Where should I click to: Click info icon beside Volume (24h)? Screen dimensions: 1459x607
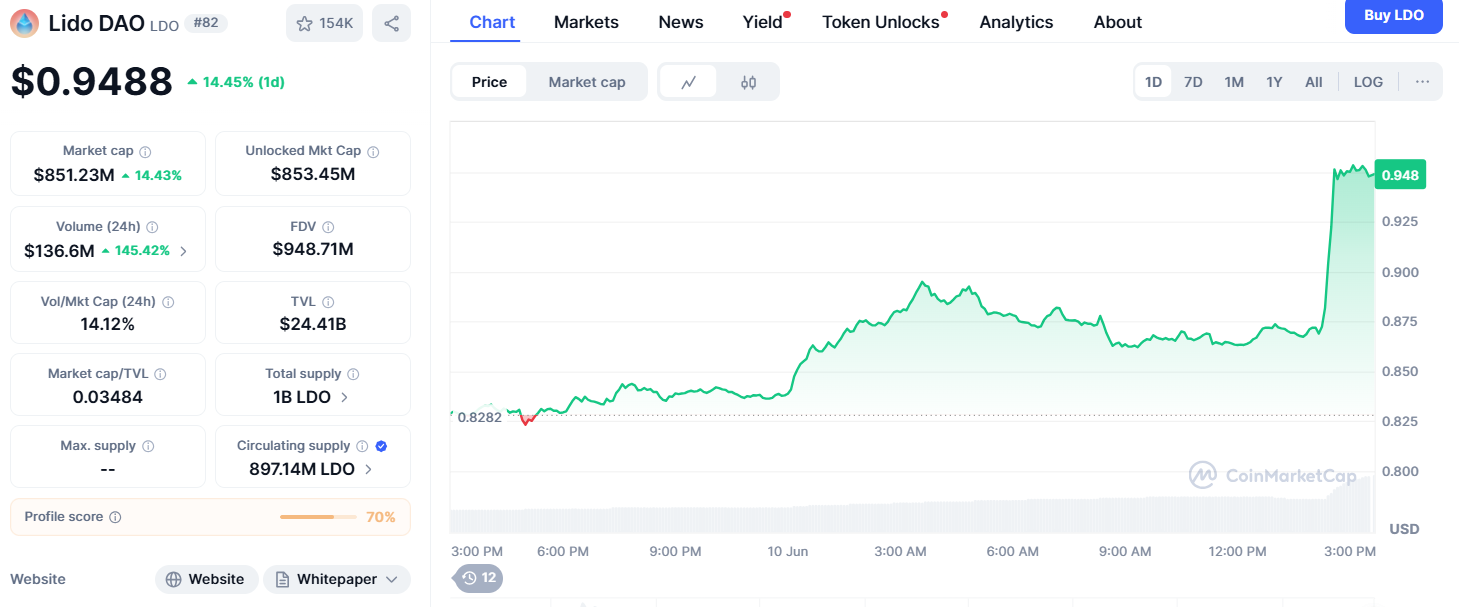pyautogui.click(x=152, y=227)
